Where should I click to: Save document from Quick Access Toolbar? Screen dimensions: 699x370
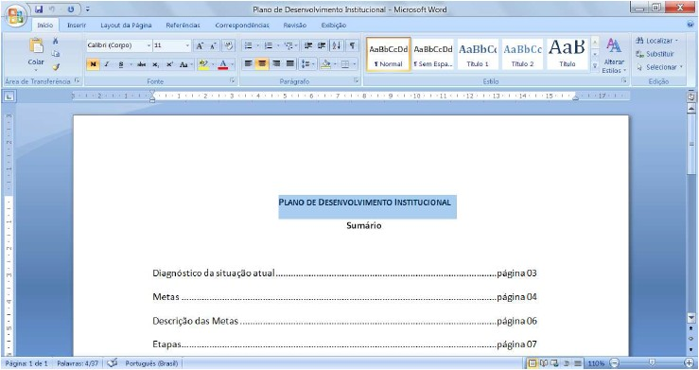(39, 9)
